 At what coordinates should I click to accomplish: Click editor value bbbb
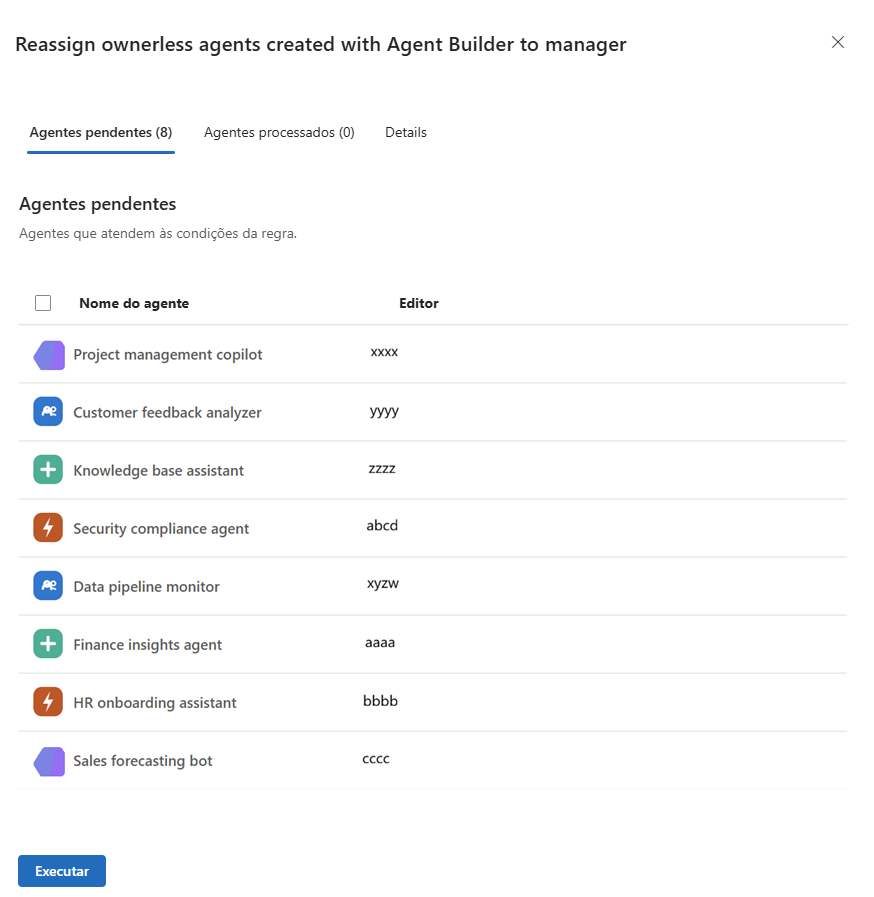click(x=380, y=701)
